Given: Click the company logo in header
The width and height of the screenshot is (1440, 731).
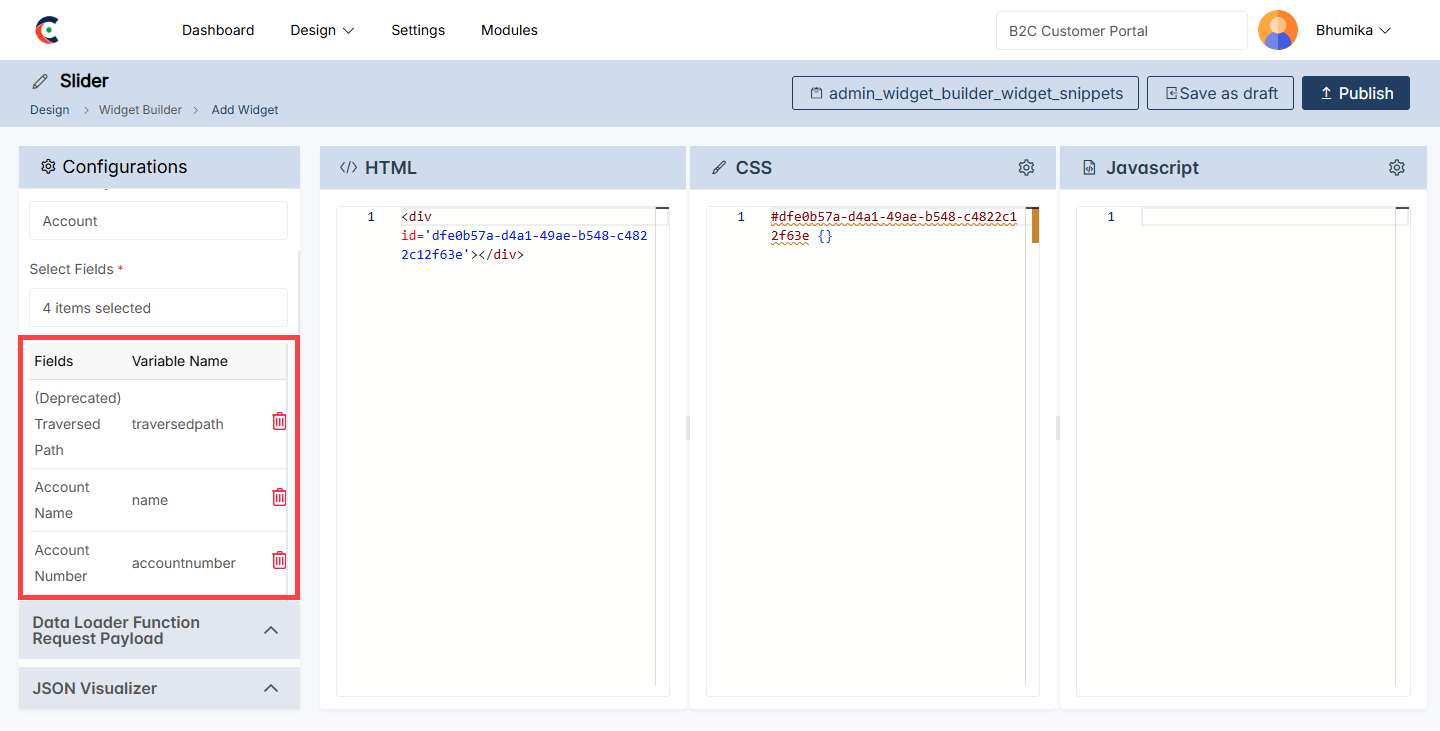Looking at the screenshot, I should pos(47,30).
